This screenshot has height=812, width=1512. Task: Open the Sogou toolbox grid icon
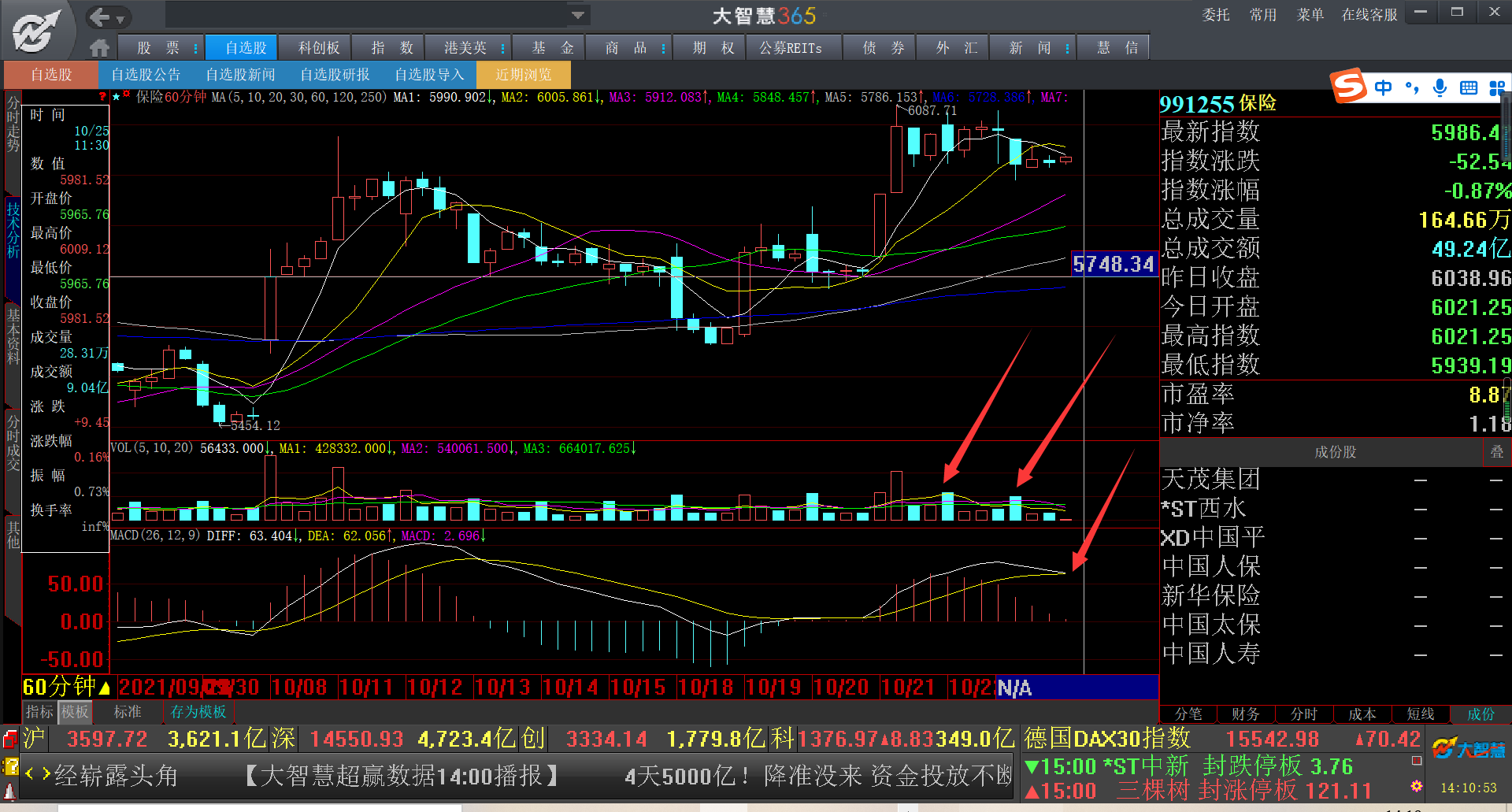(1497, 87)
